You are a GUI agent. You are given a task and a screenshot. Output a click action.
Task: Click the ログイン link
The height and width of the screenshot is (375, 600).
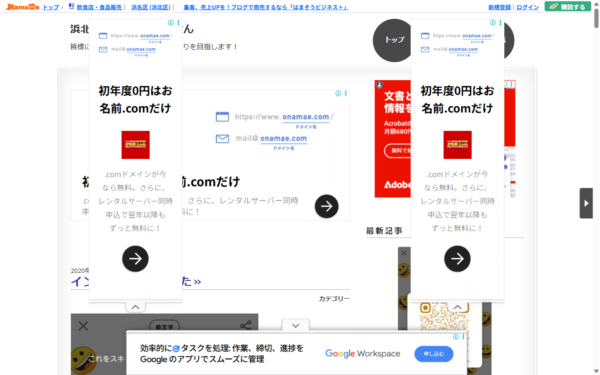(527, 7)
